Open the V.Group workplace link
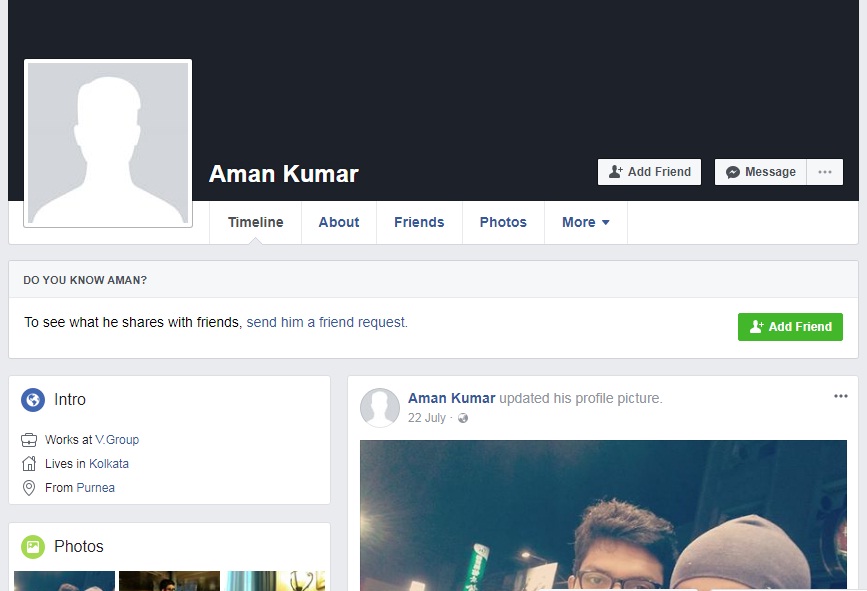 click(117, 440)
